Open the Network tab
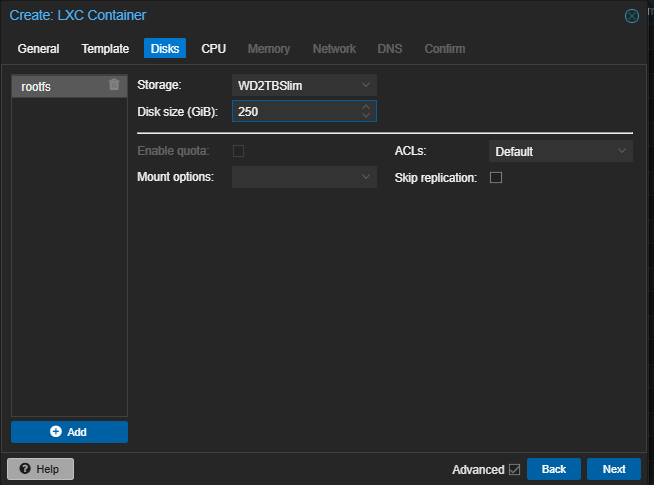This screenshot has height=485, width=654. click(334, 49)
